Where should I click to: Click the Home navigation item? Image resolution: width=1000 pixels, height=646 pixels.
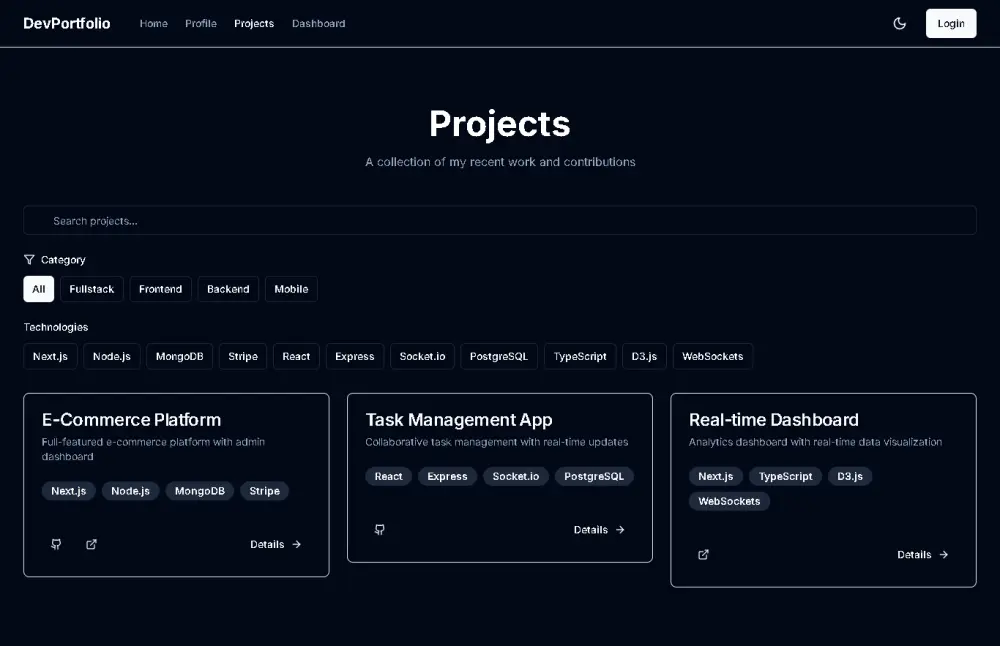(153, 23)
